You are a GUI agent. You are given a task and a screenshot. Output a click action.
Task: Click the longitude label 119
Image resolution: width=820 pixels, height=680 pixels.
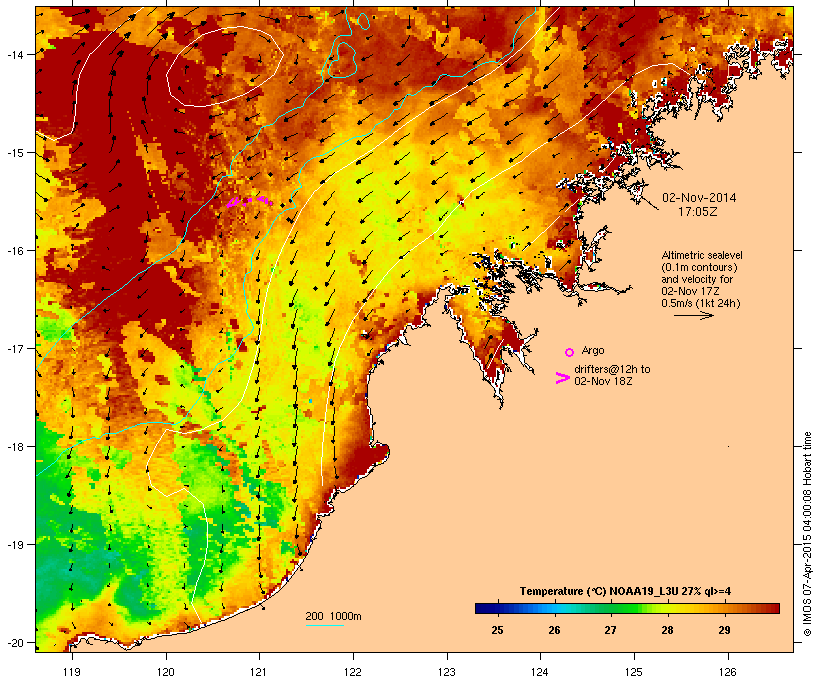click(72, 672)
